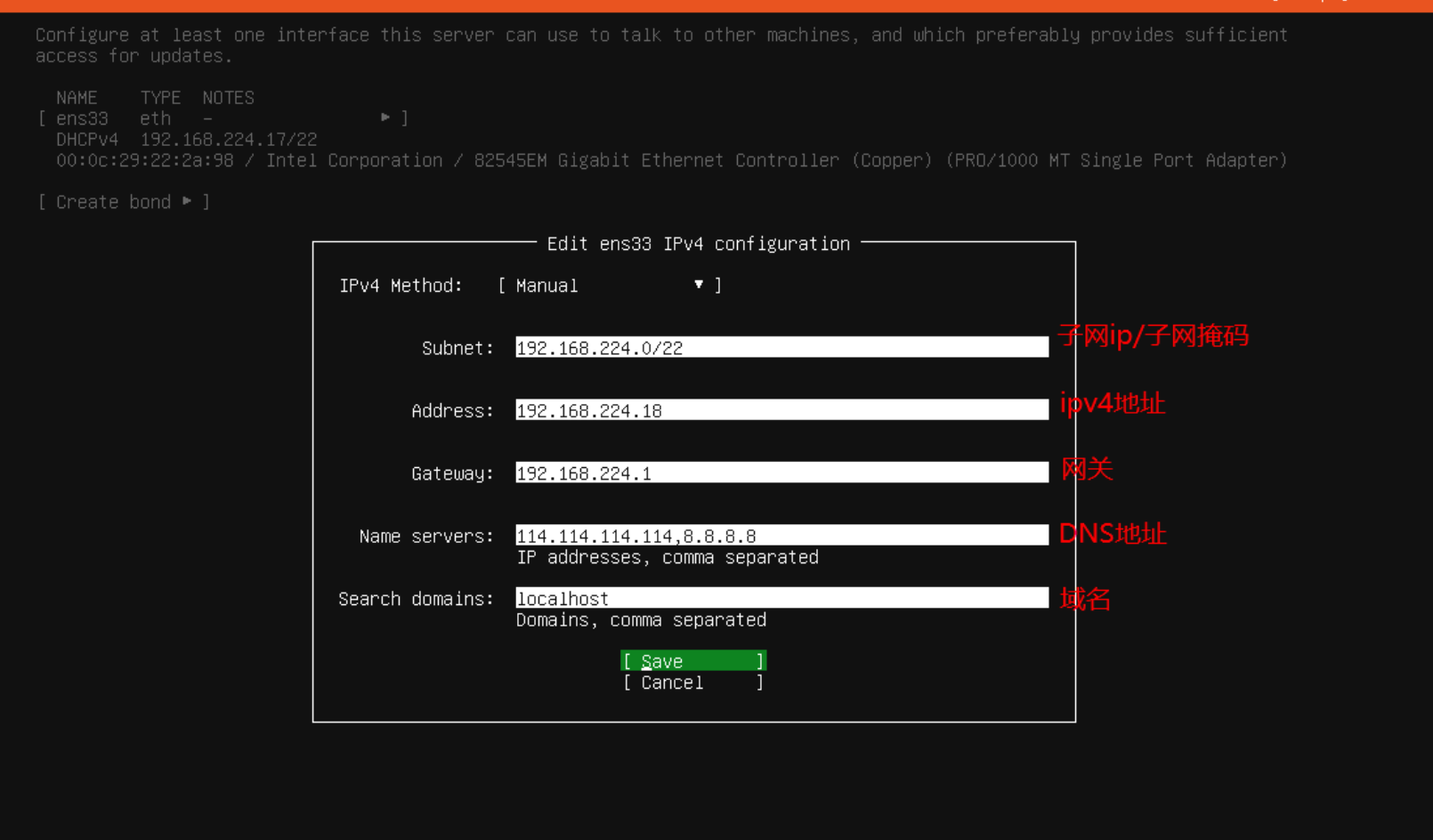
Task: Click the red DNS地址 annotation
Action: [x=1113, y=534]
